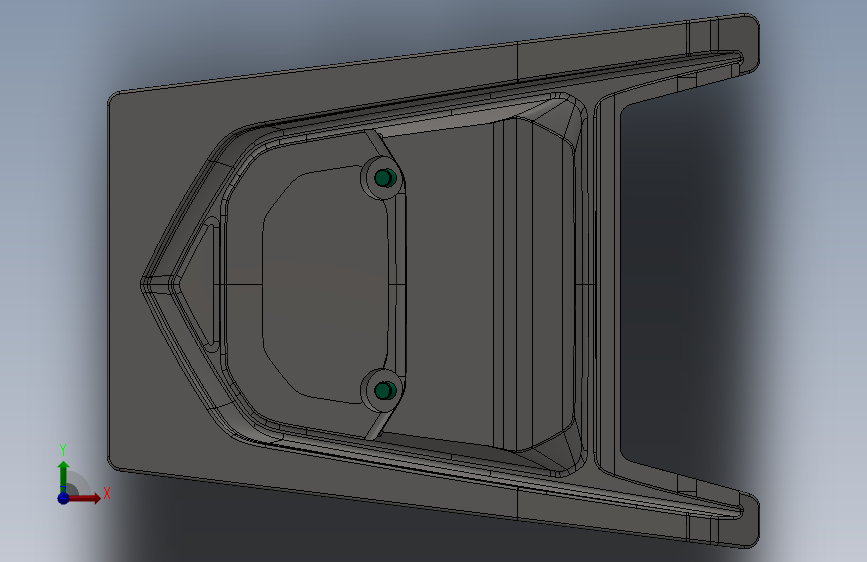Select the upper green pin on the model
The width and height of the screenshot is (867, 562).
click(385, 178)
